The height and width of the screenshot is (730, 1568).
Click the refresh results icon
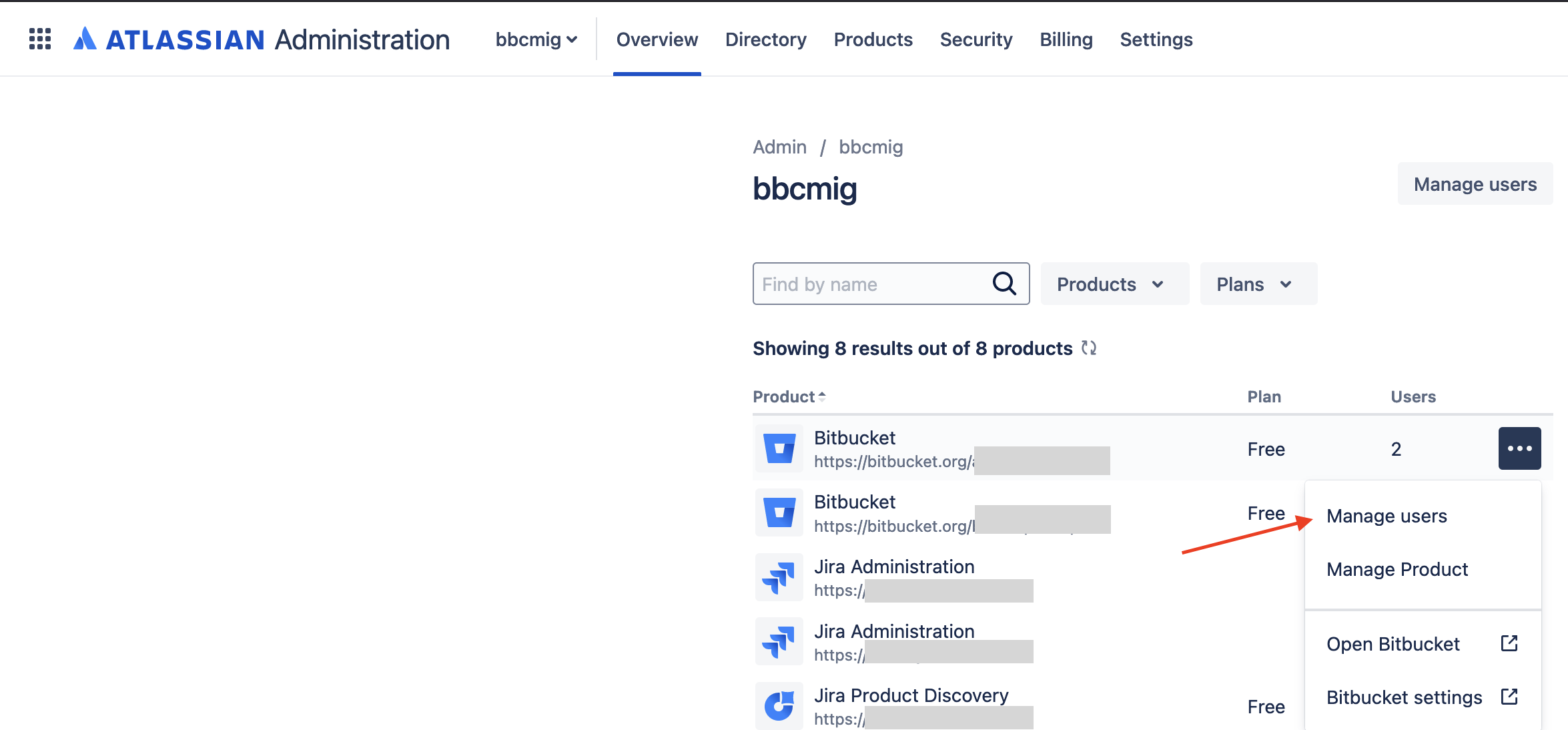click(1089, 348)
